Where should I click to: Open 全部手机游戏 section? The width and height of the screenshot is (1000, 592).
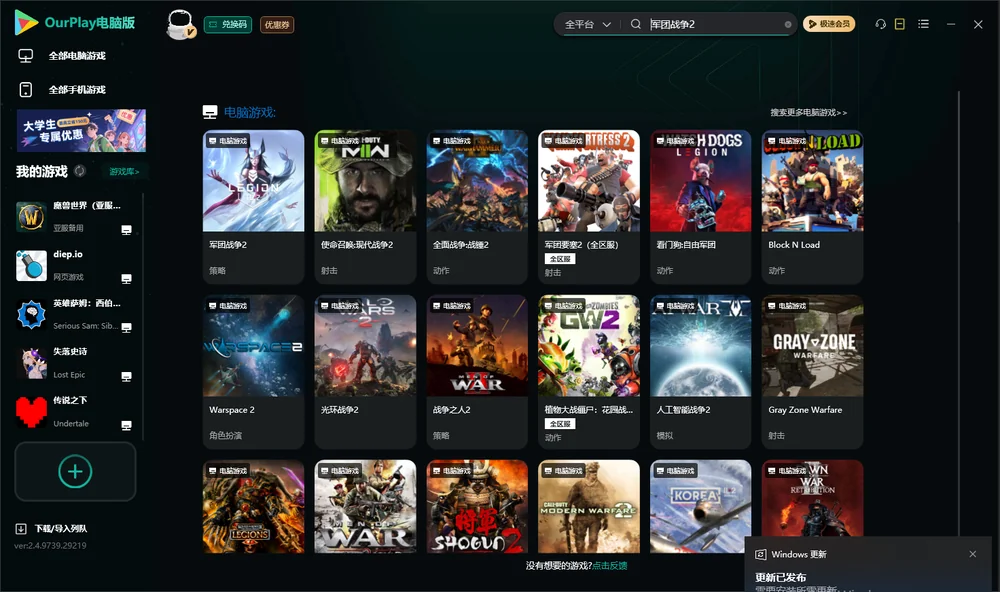tap(62, 90)
